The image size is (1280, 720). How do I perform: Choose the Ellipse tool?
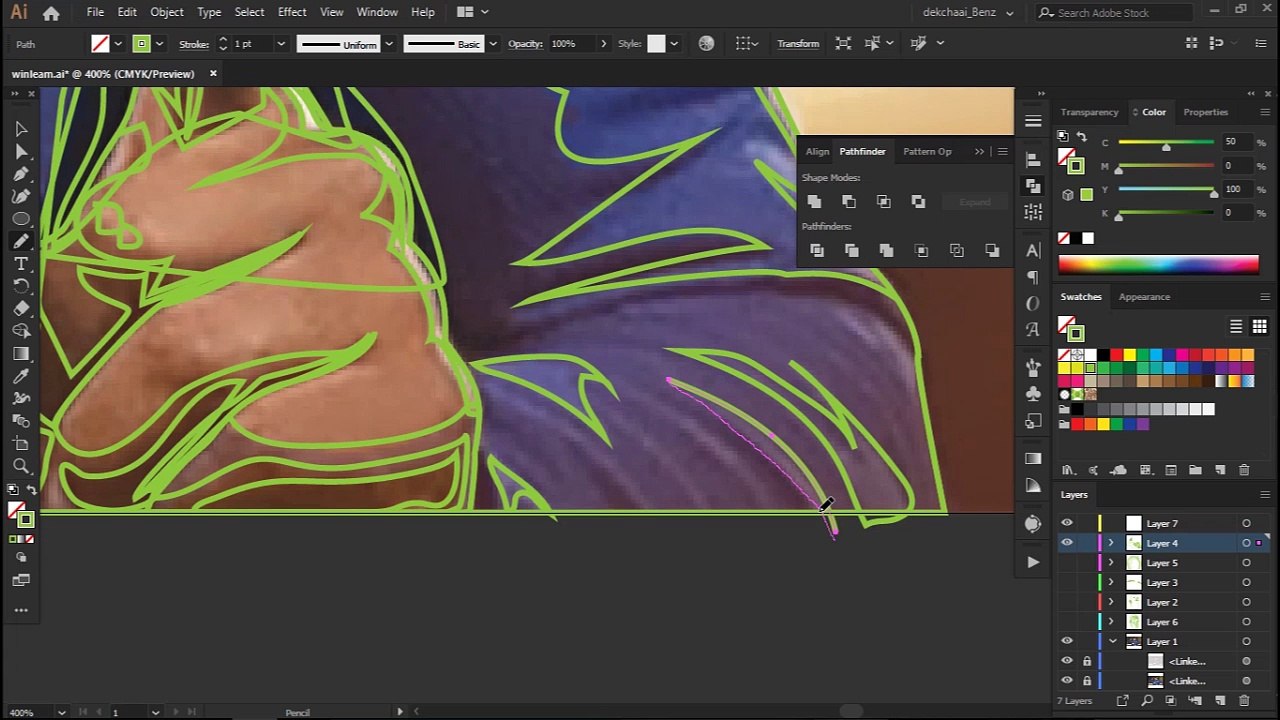pyautogui.click(x=21, y=219)
